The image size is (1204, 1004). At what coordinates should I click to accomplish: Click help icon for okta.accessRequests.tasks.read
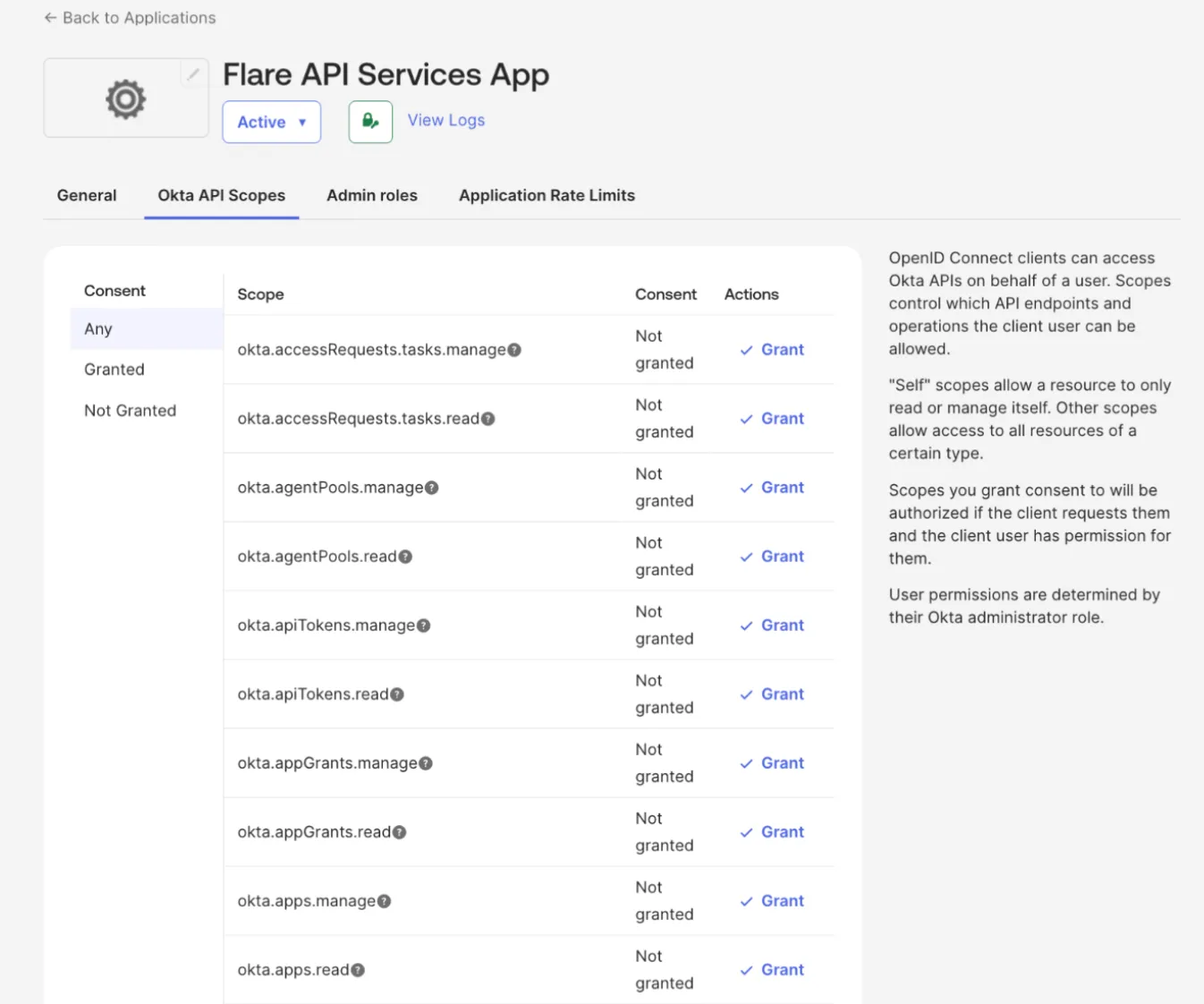pos(488,419)
